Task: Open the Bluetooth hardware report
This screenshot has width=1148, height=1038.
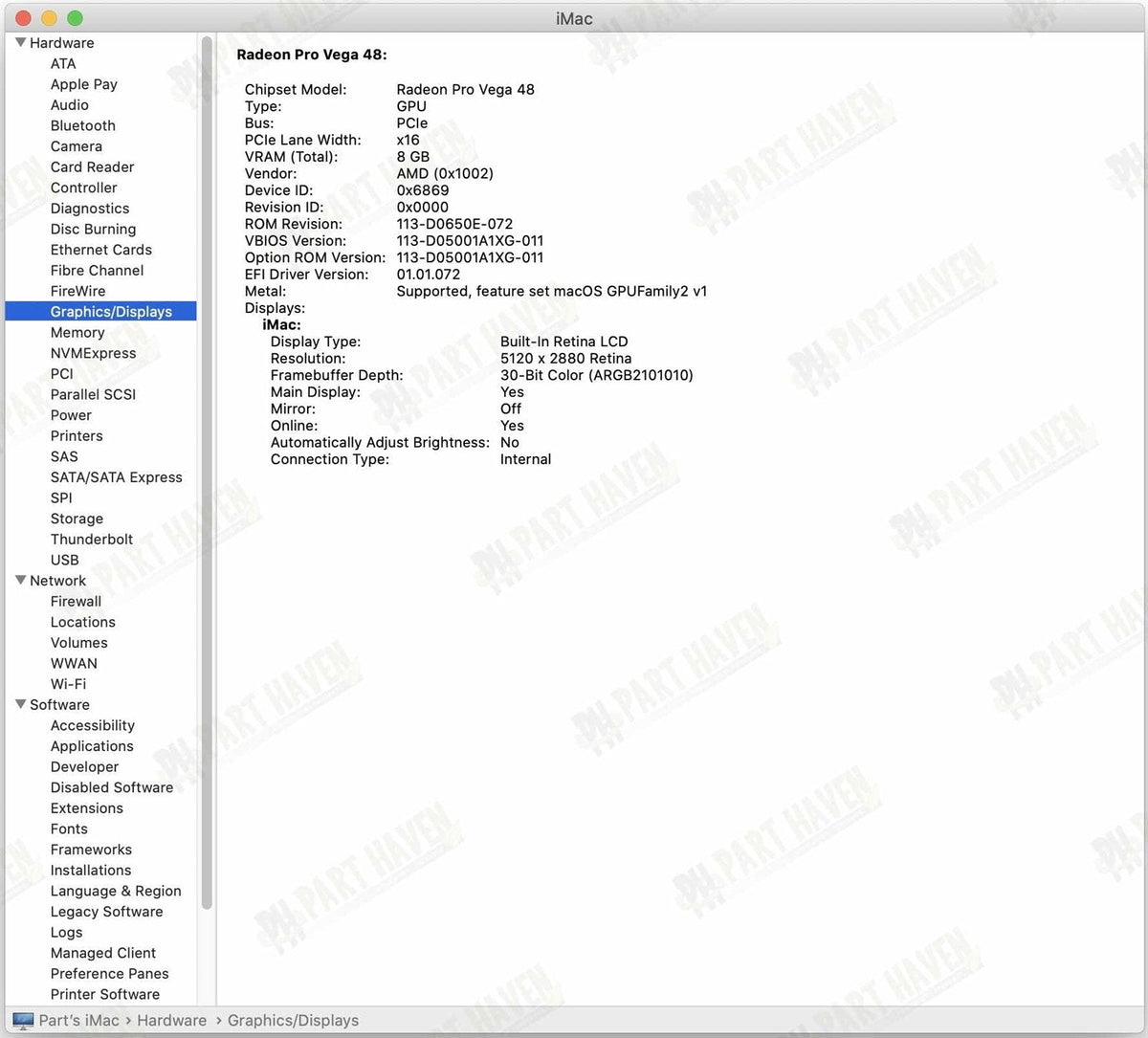Action: 83,125
